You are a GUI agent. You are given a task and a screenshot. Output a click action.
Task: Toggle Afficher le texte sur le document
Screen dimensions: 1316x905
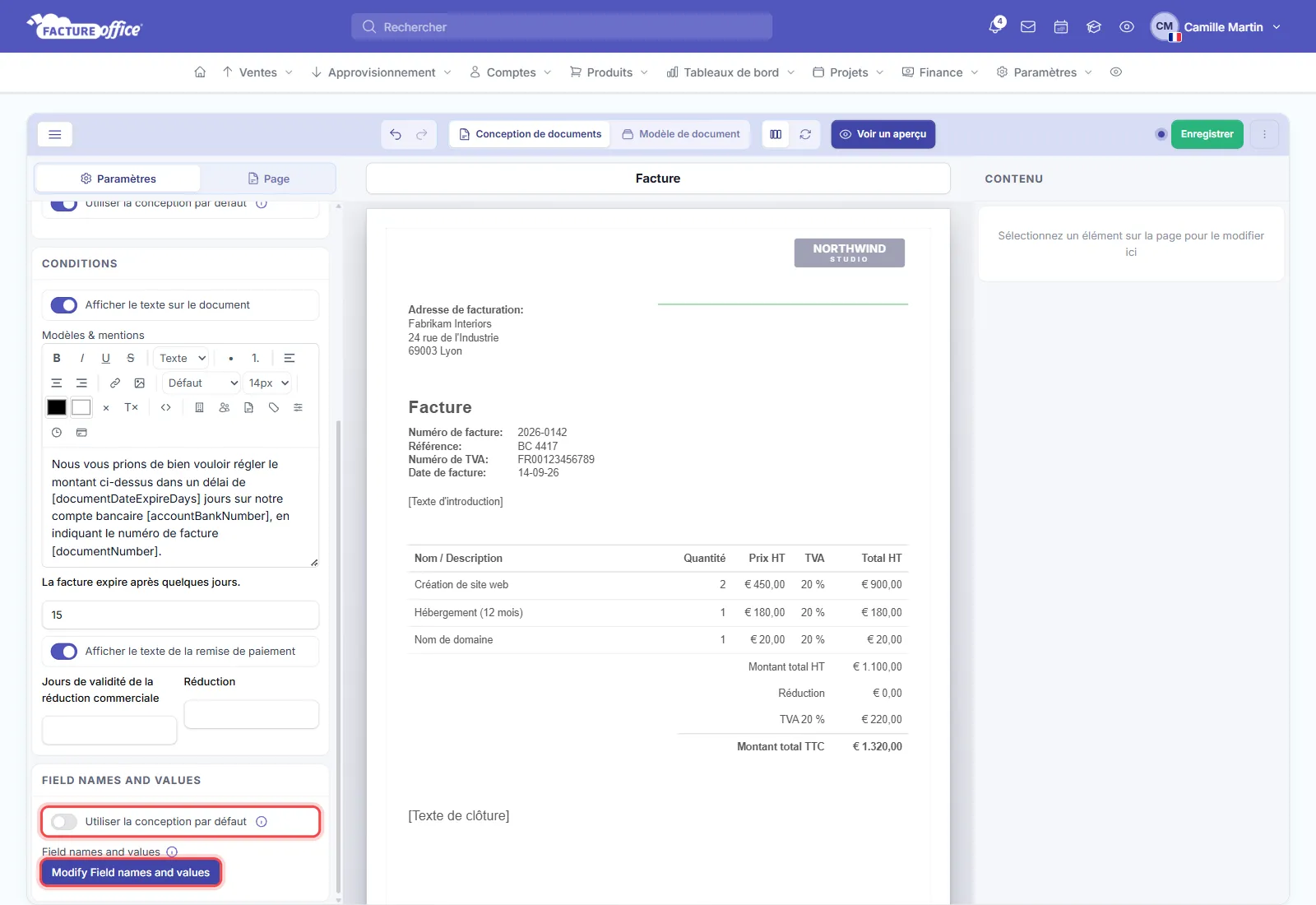[x=64, y=305]
